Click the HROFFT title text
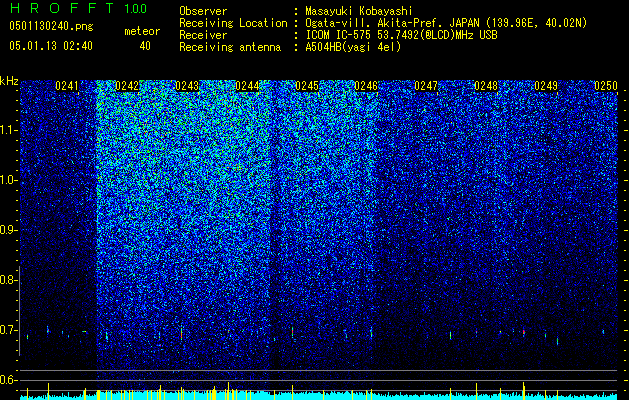Viewport: 629px width, 400px height. coord(62,8)
